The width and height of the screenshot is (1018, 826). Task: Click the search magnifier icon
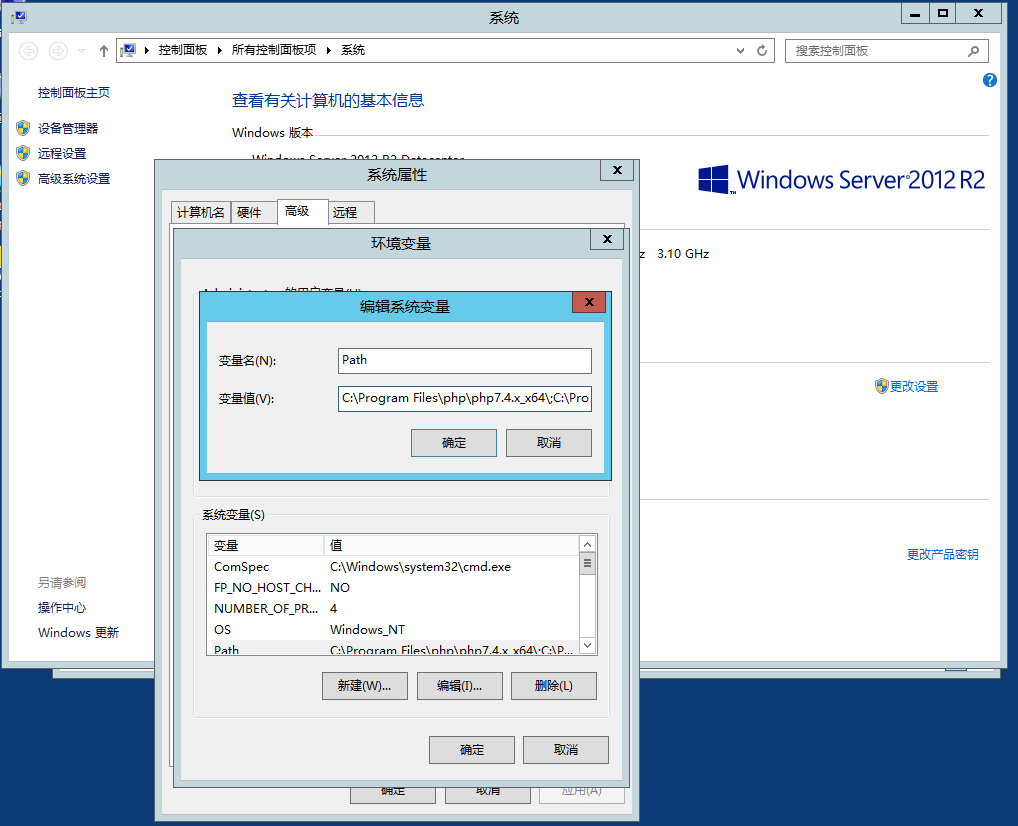(973, 51)
